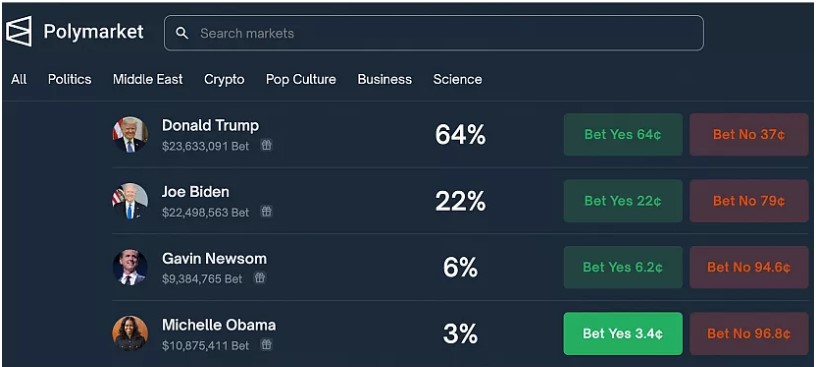This screenshot has width=816, height=367.
Task: Click the gift icon beside Gavin Newsom's bet amount
Action: coord(260,278)
